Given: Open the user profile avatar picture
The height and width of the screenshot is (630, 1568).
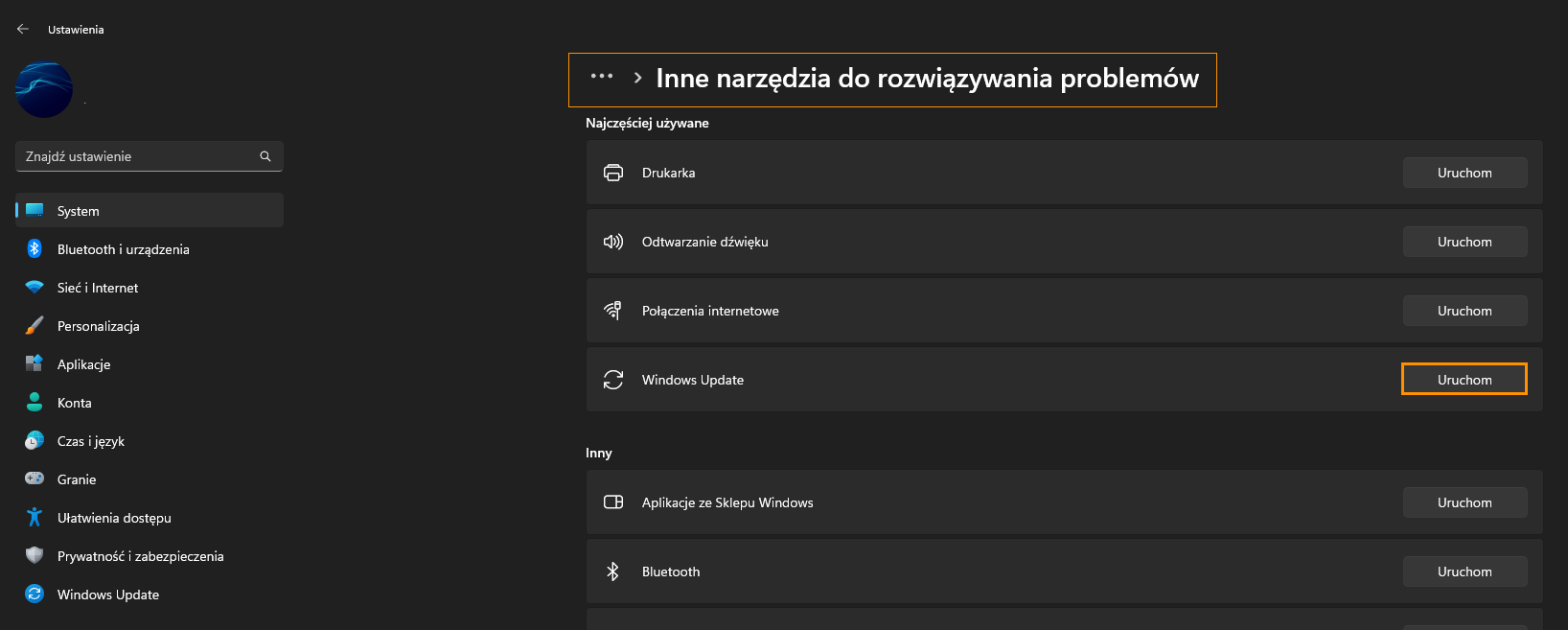Looking at the screenshot, I should [44, 90].
